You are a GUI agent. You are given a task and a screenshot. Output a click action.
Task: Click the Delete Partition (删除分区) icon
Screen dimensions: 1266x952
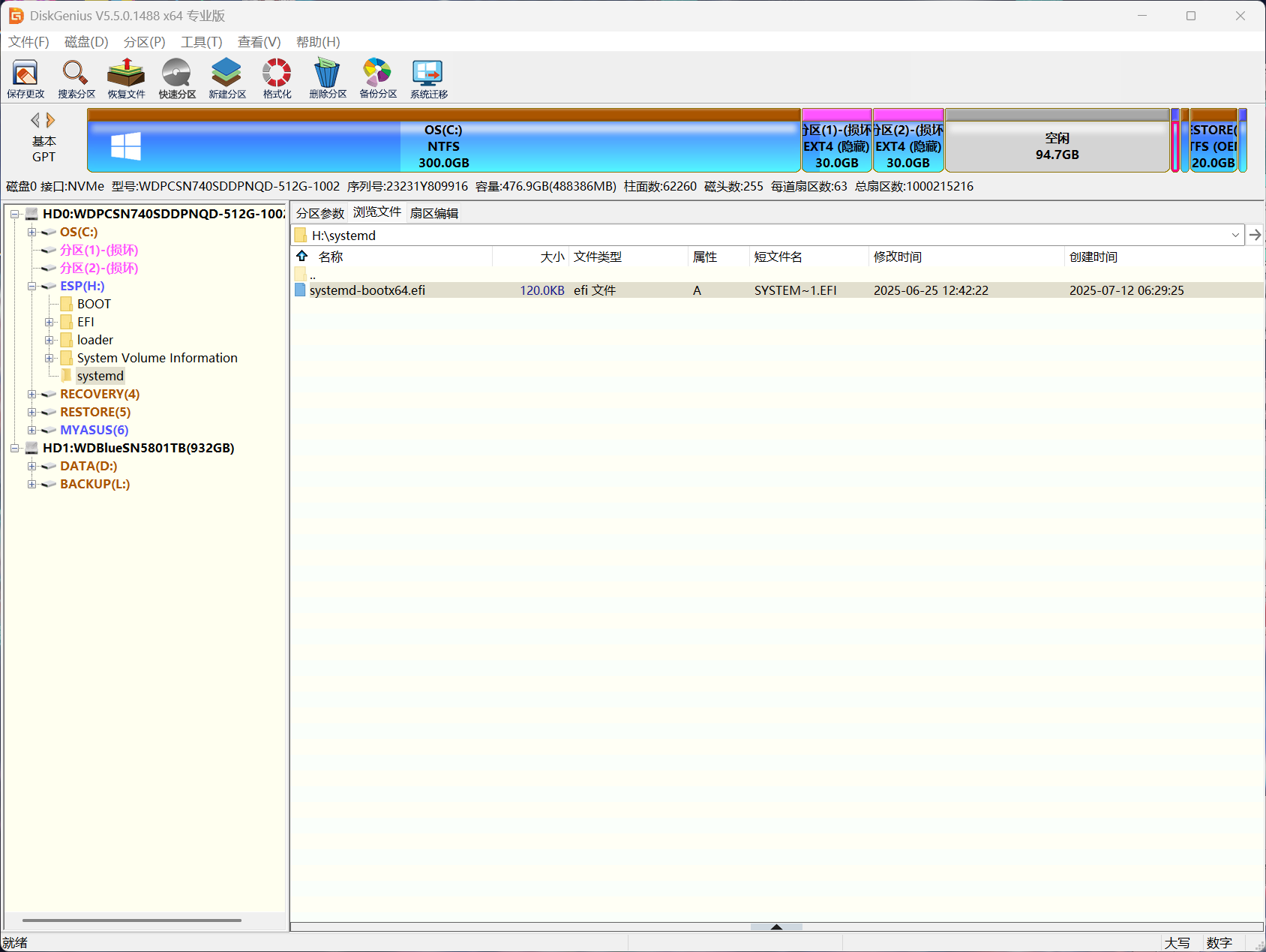(327, 79)
